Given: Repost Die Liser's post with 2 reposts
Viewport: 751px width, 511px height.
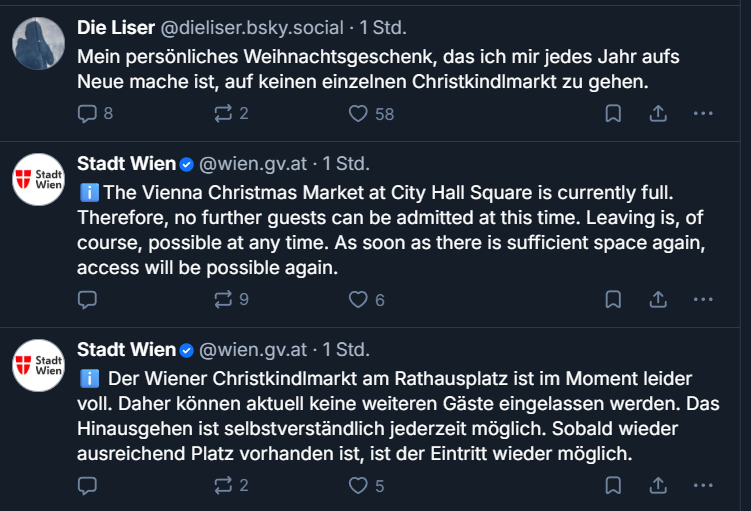Looking at the screenshot, I should click(223, 114).
